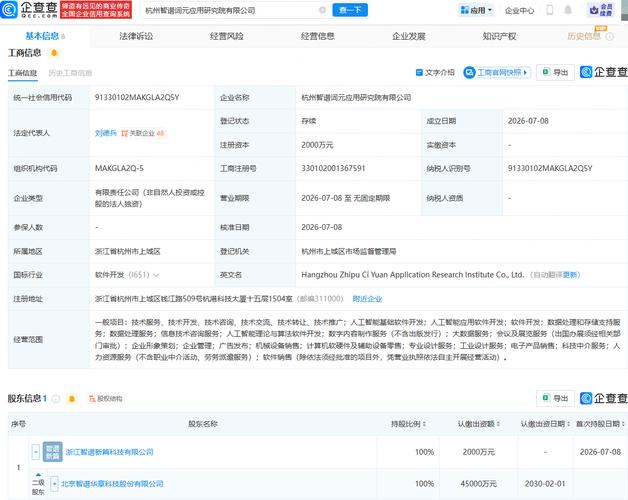
Task: Click the blue 查一下 search button
Action: click(x=350, y=10)
